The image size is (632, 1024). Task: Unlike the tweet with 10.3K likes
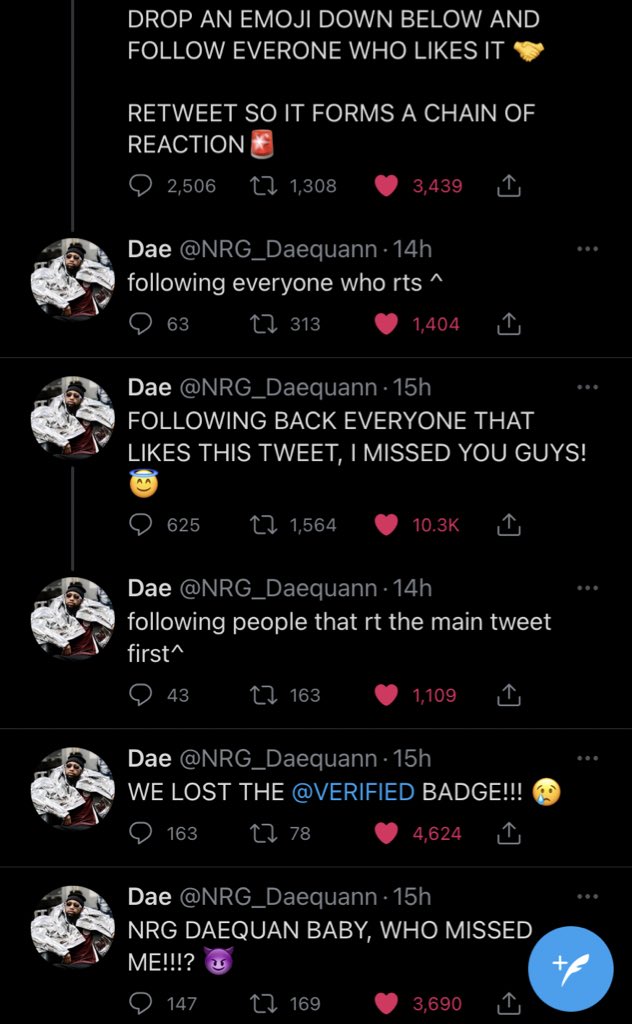click(x=386, y=524)
